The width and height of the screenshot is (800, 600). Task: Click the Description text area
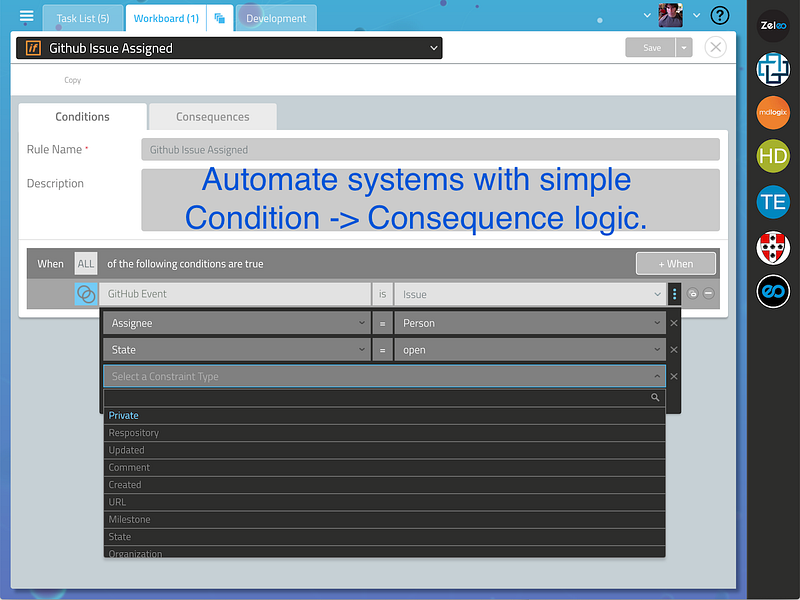click(430, 200)
